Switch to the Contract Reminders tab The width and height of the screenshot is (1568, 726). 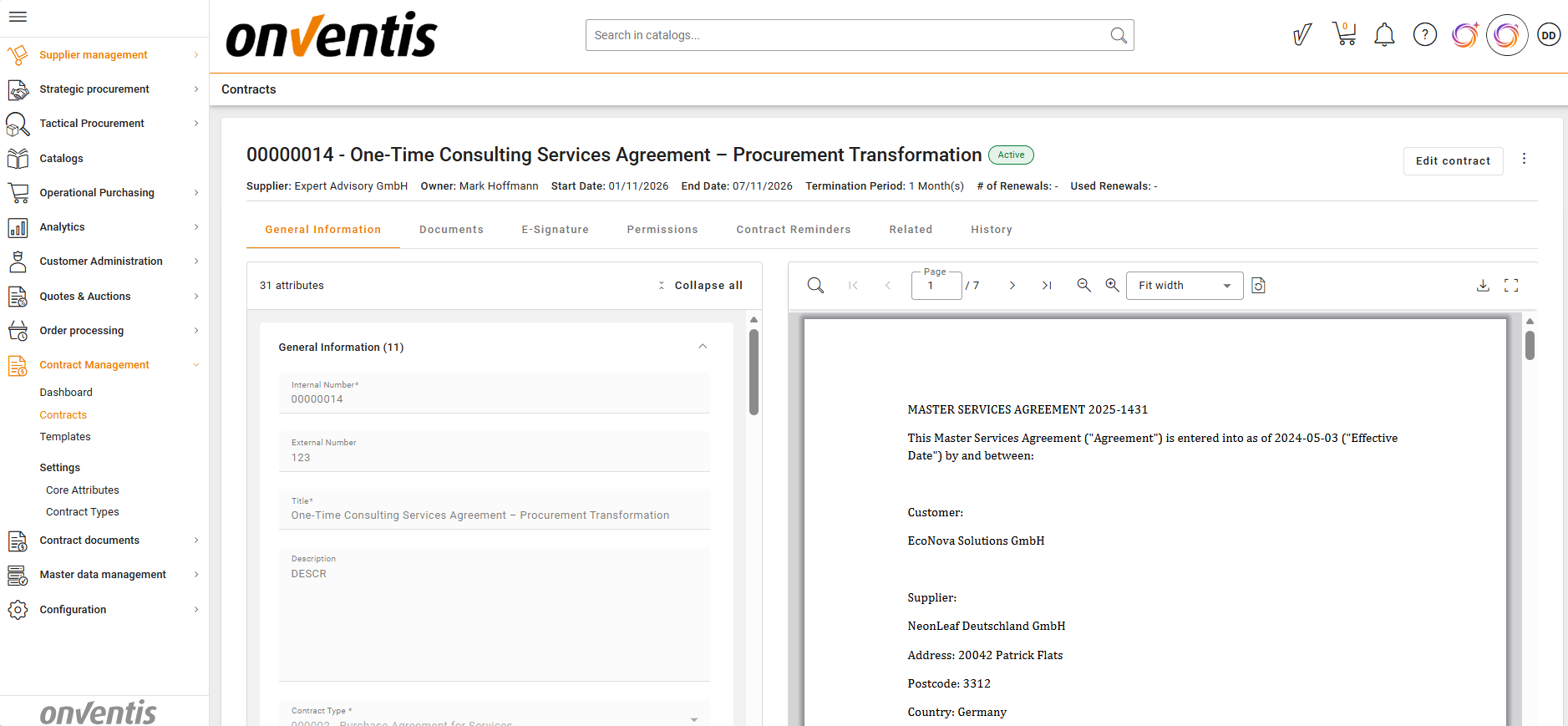coord(794,230)
